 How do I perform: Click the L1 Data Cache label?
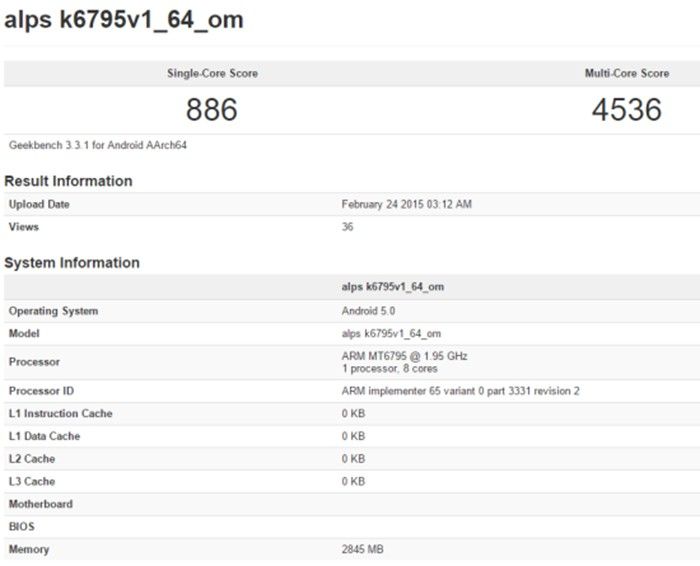click(45, 436)
